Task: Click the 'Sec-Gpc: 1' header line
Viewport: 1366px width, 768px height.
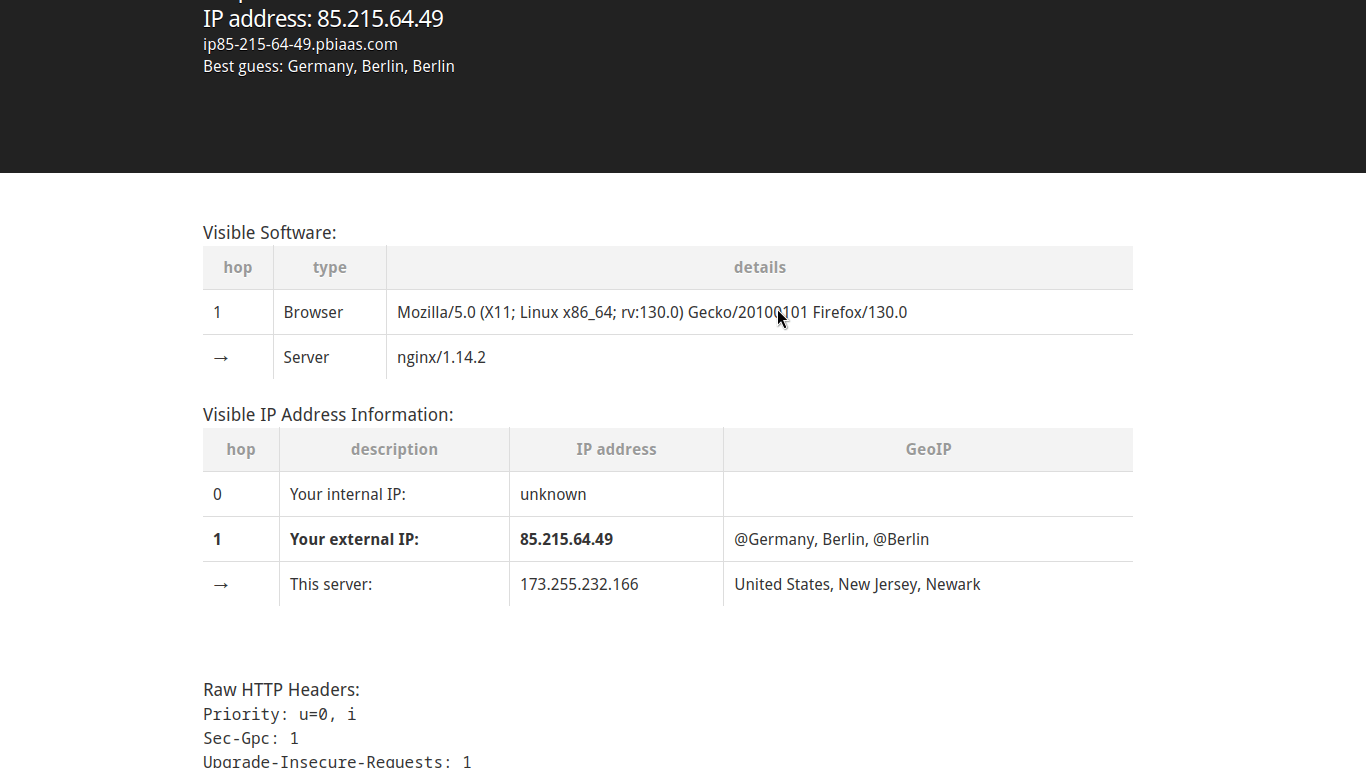Action: (x=251, y=738)
